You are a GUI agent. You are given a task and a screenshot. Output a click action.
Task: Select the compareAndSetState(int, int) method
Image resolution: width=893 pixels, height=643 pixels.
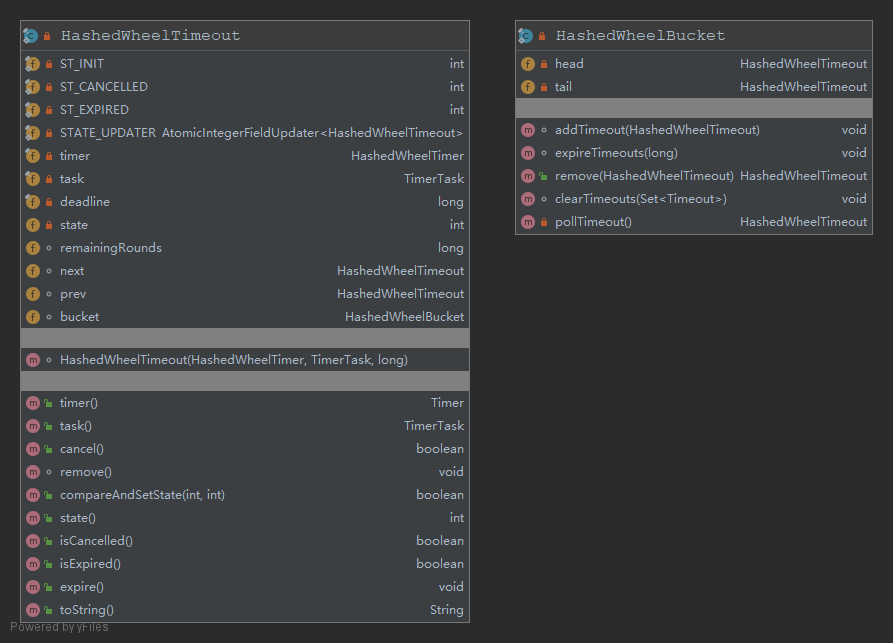coord(142,495)
